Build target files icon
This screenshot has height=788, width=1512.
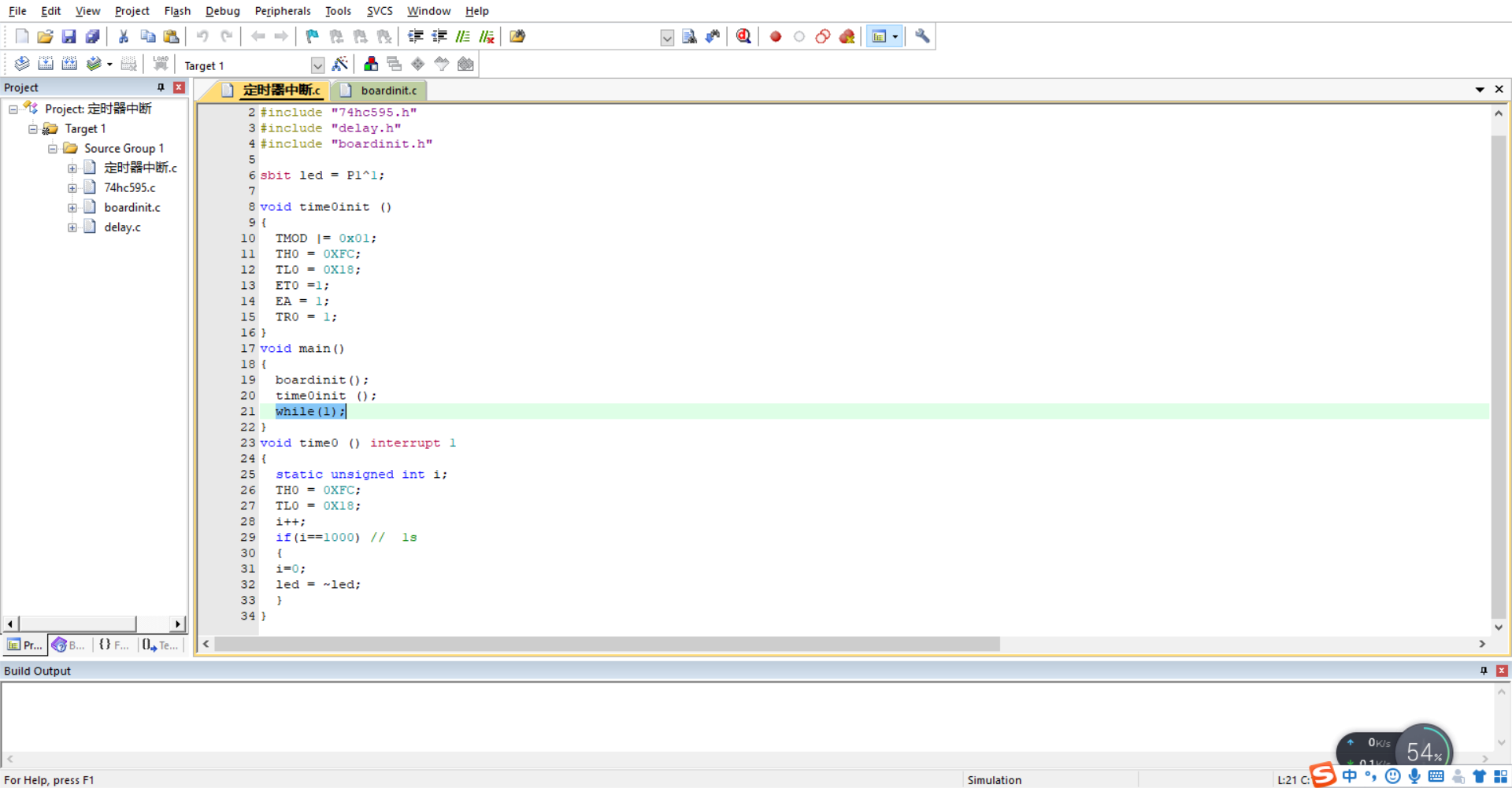point(46,64)
